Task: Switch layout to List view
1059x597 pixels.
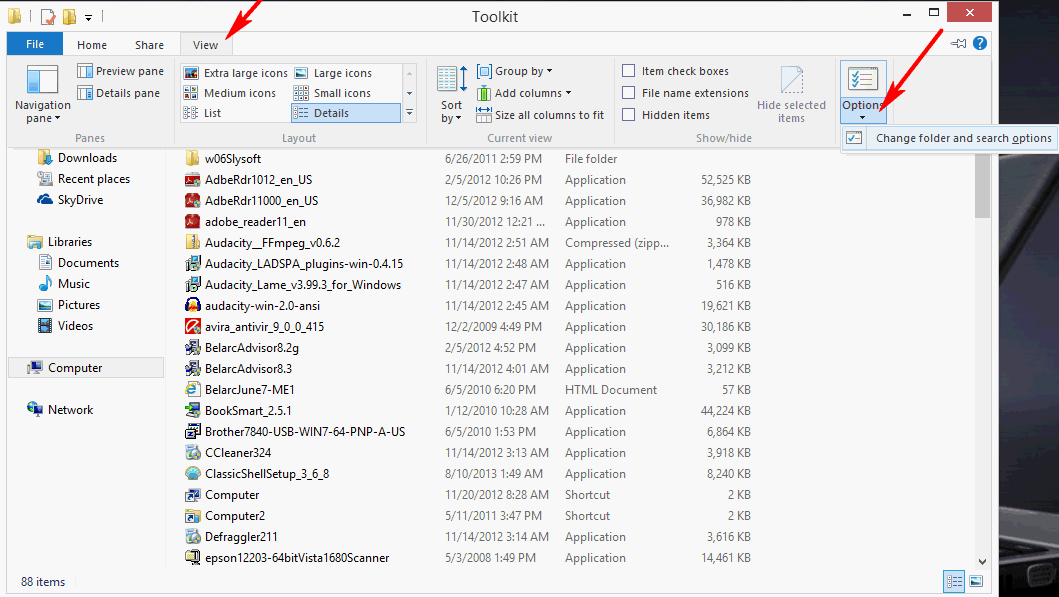Action: tap(202, 113)
